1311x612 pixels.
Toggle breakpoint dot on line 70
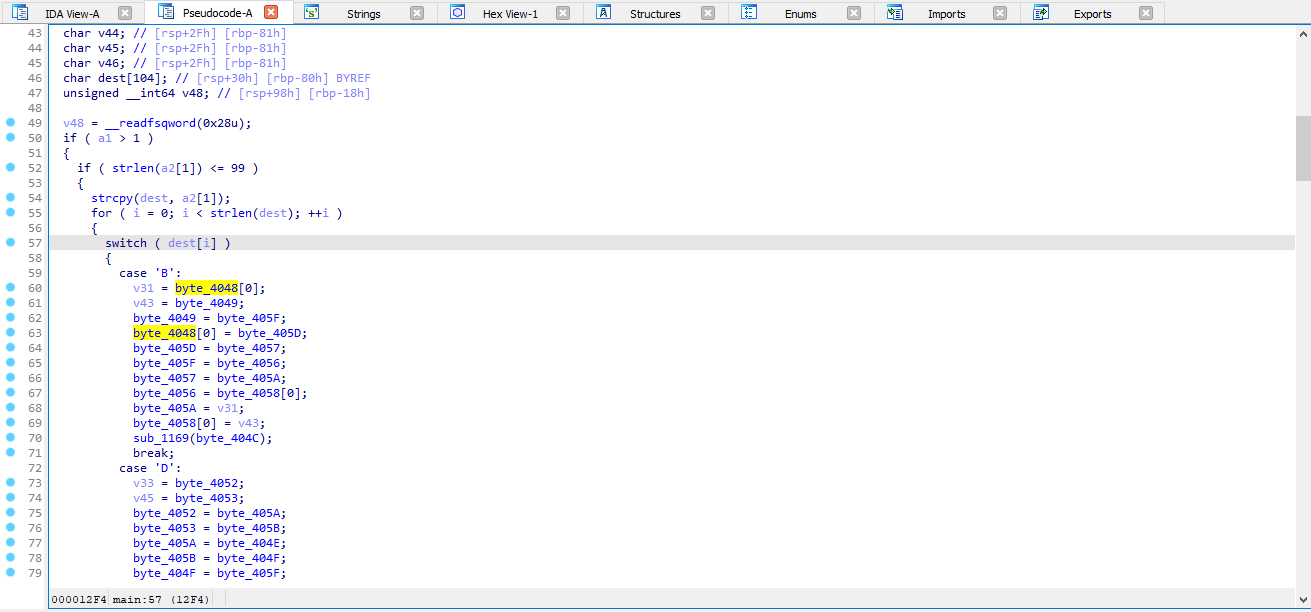(11, 438)
